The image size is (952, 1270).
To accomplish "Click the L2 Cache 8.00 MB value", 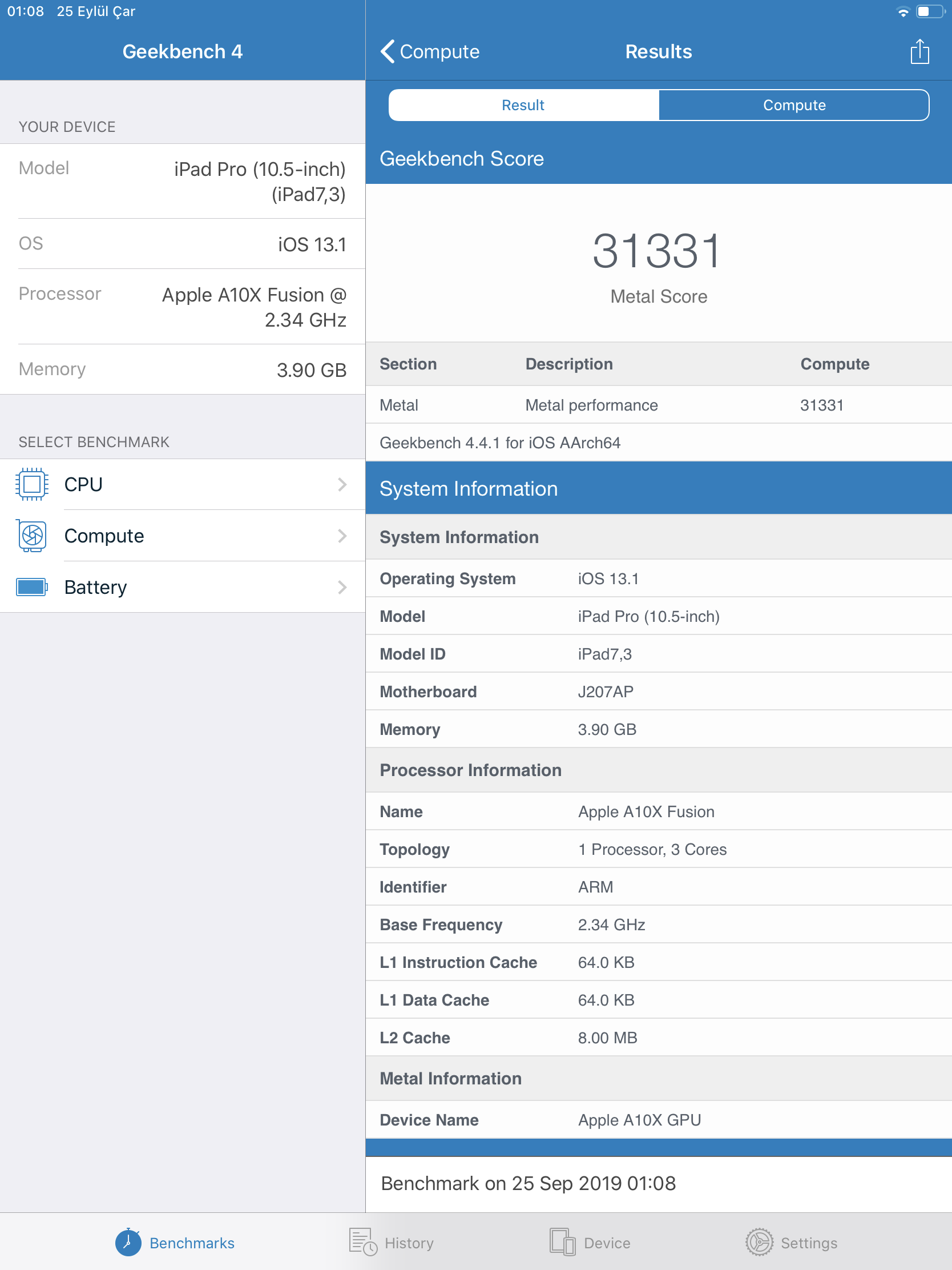I will 608,1038.
